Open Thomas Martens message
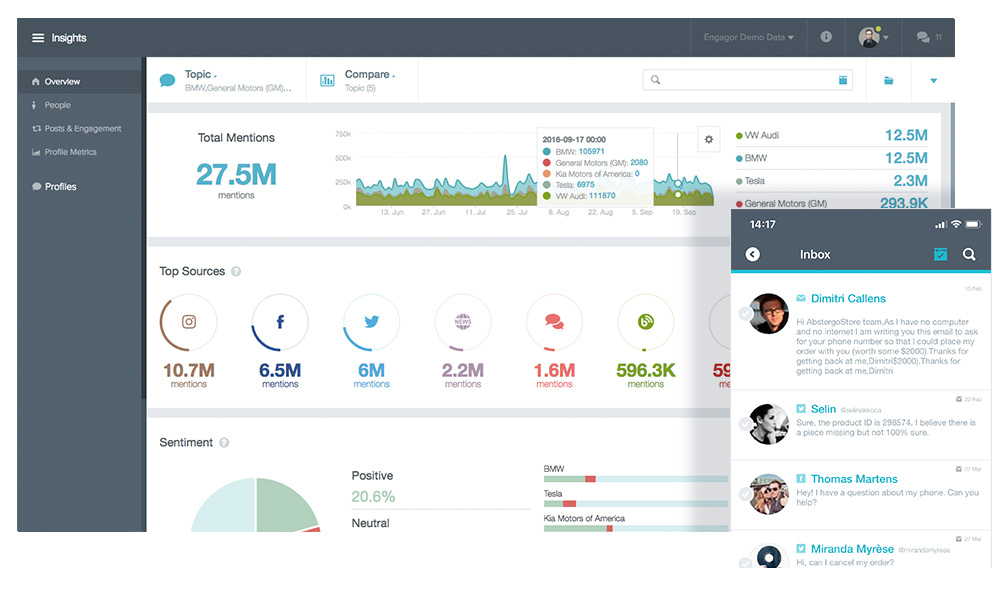Viewport: 1008px width, 592px height. (x=861, y=495)
